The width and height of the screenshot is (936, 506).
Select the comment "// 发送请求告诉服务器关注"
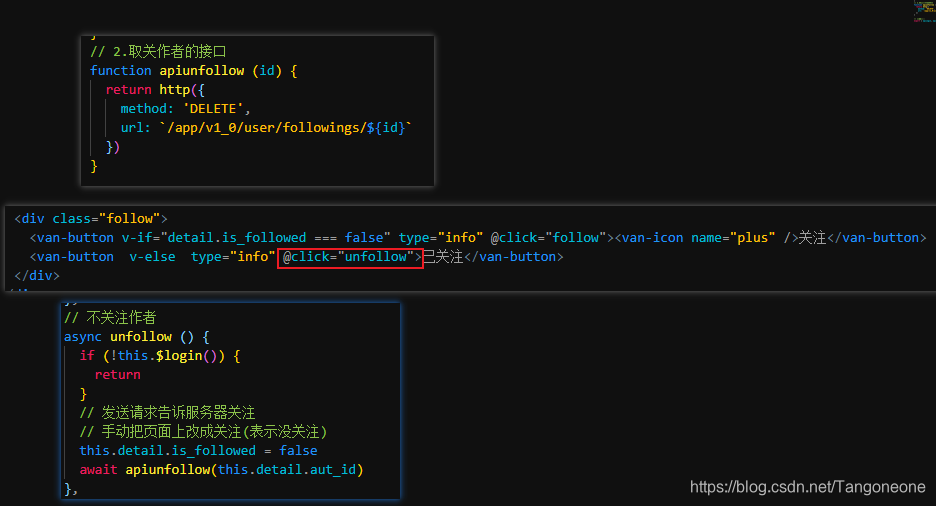pos(167,412)
